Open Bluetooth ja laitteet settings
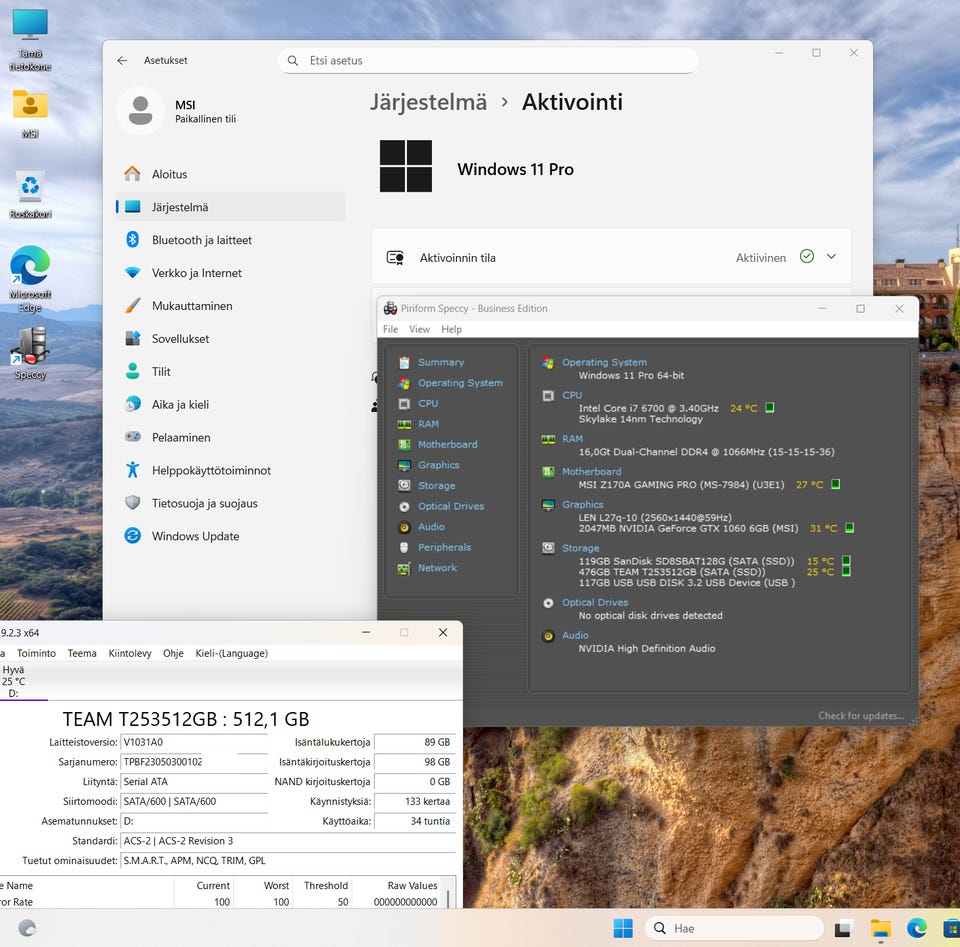This screenshot has width=960, height=947. click(x=201, y=240)
